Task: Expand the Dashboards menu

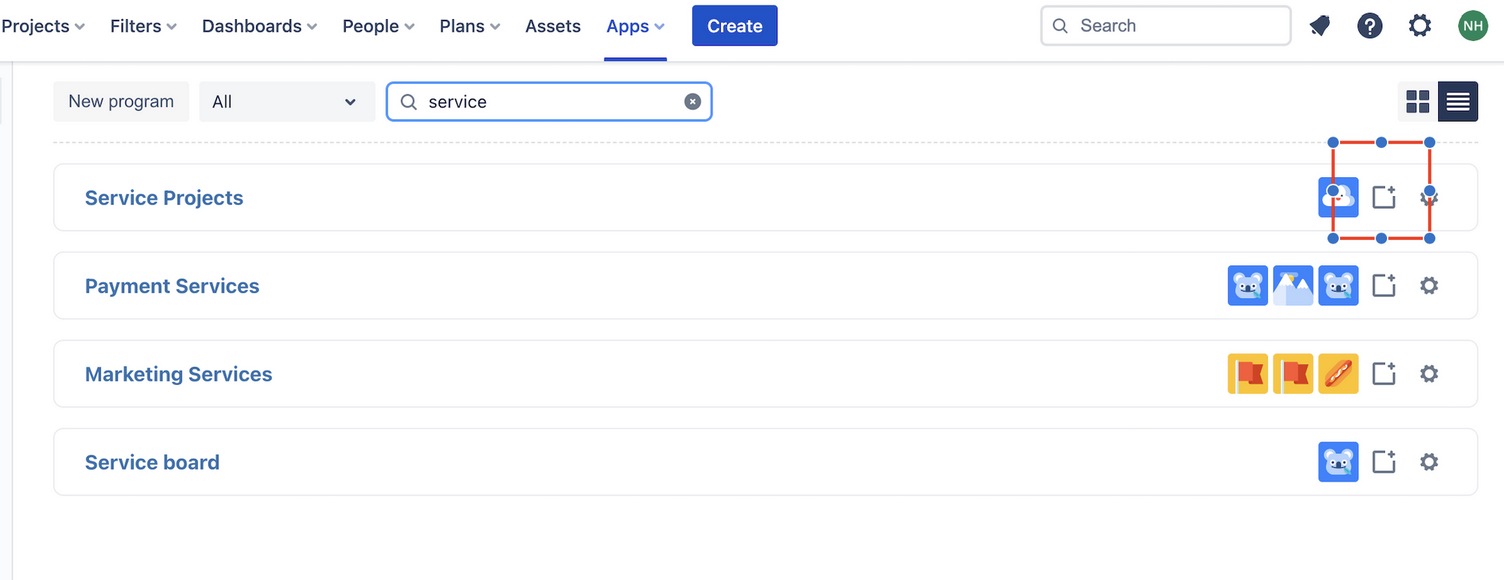Action: pos(259,26)
